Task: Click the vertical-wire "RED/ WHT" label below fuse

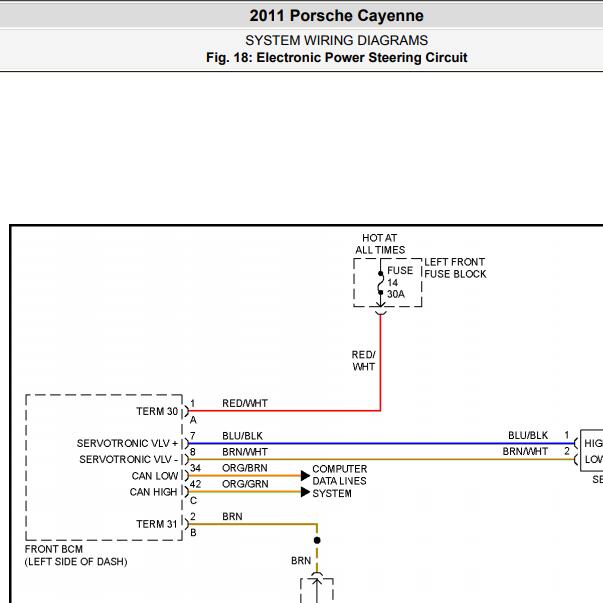Action: tap(363, 361)
